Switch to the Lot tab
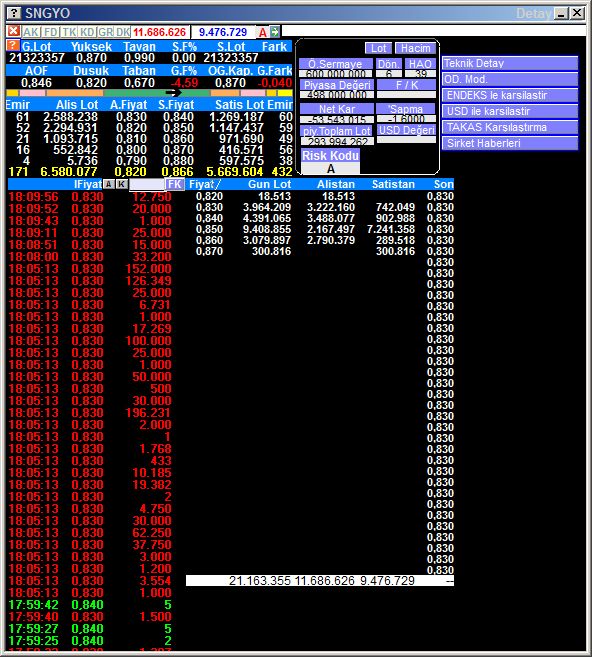Screen dimensions: 592x657 378,48
